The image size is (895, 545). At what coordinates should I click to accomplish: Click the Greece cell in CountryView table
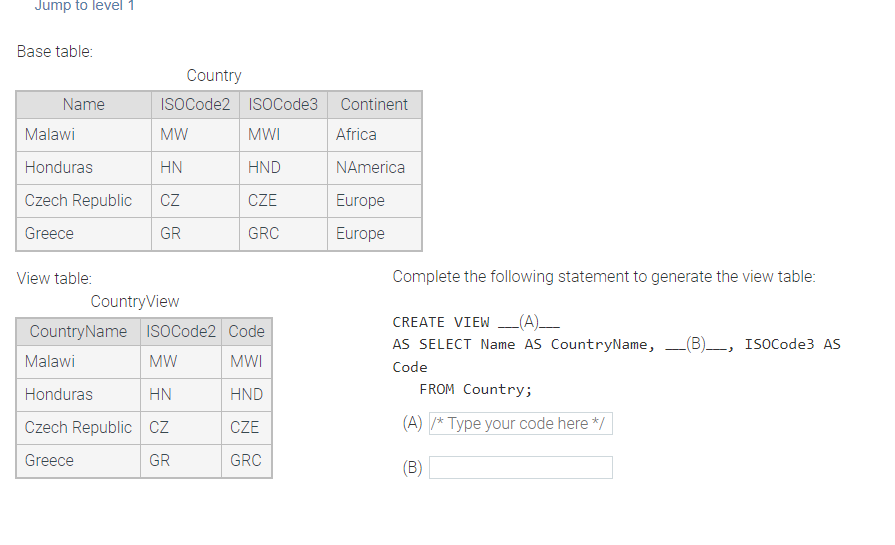(x=78, y=461)
